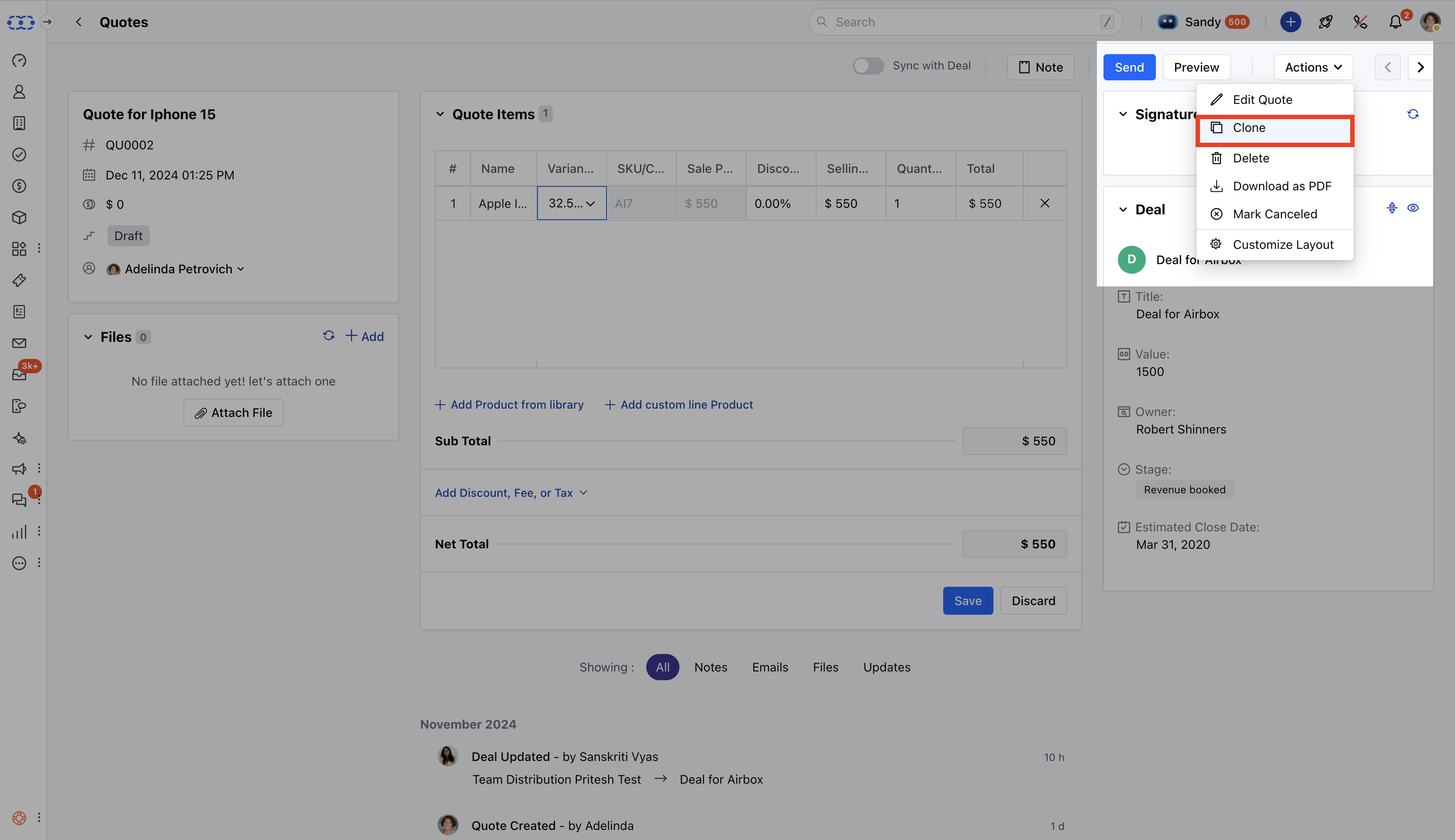Select Delete from Actions menu
This screenshot has width=1455, height=840.
tap(1274, 158)
